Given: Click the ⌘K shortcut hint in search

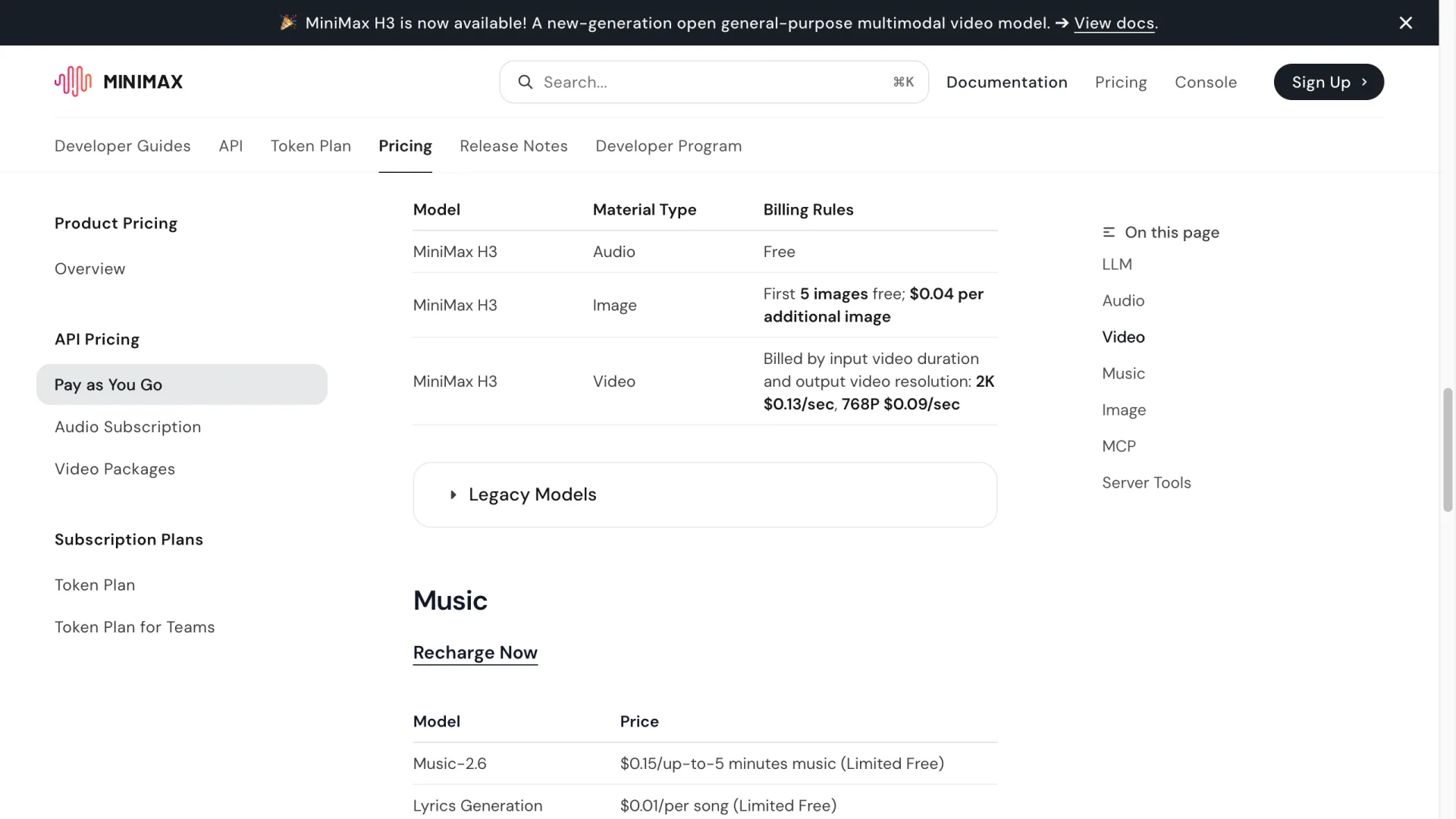Looking at the screenshot, I should [x=903, y=82].
